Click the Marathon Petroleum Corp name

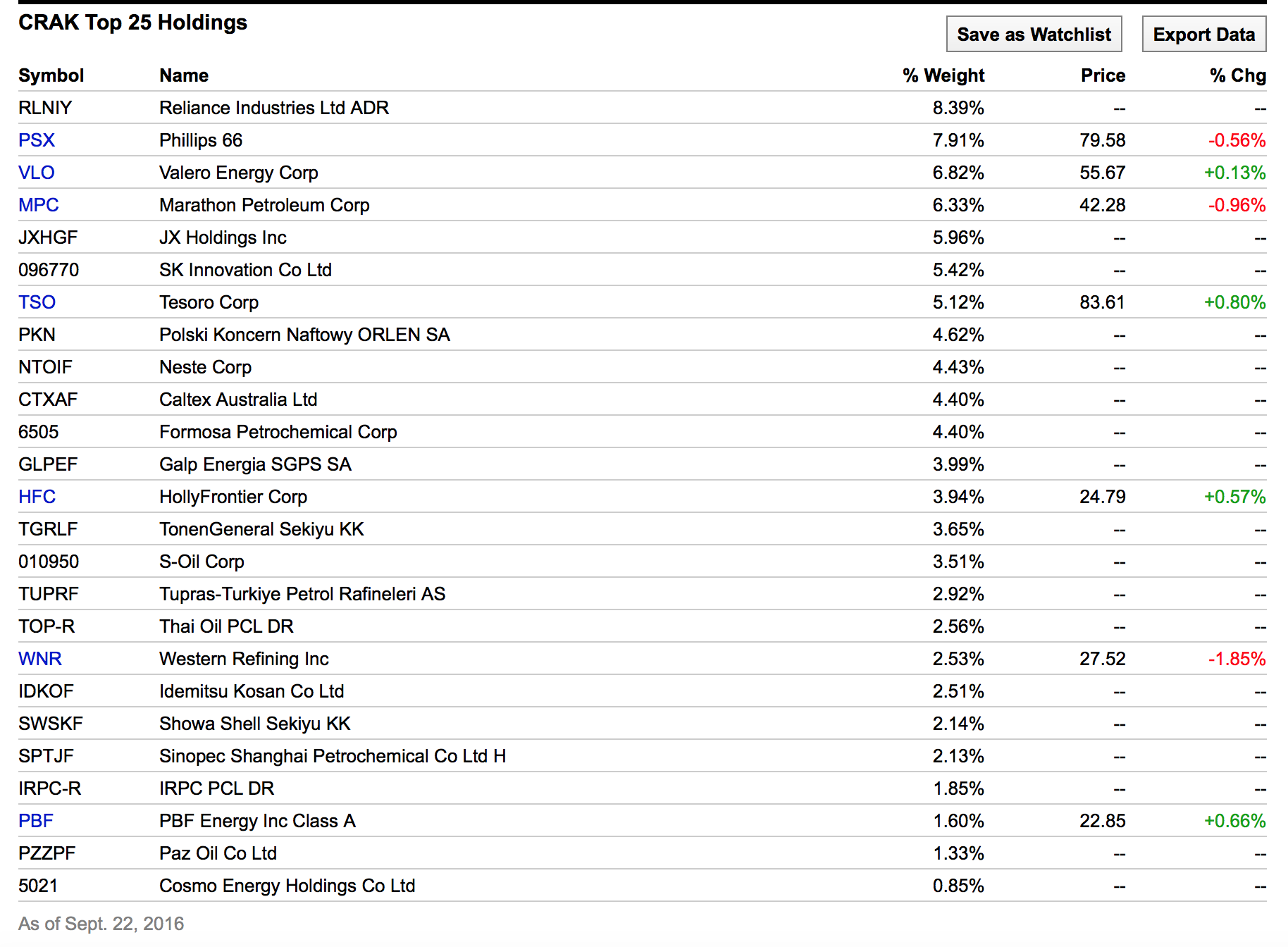(264, 205)
